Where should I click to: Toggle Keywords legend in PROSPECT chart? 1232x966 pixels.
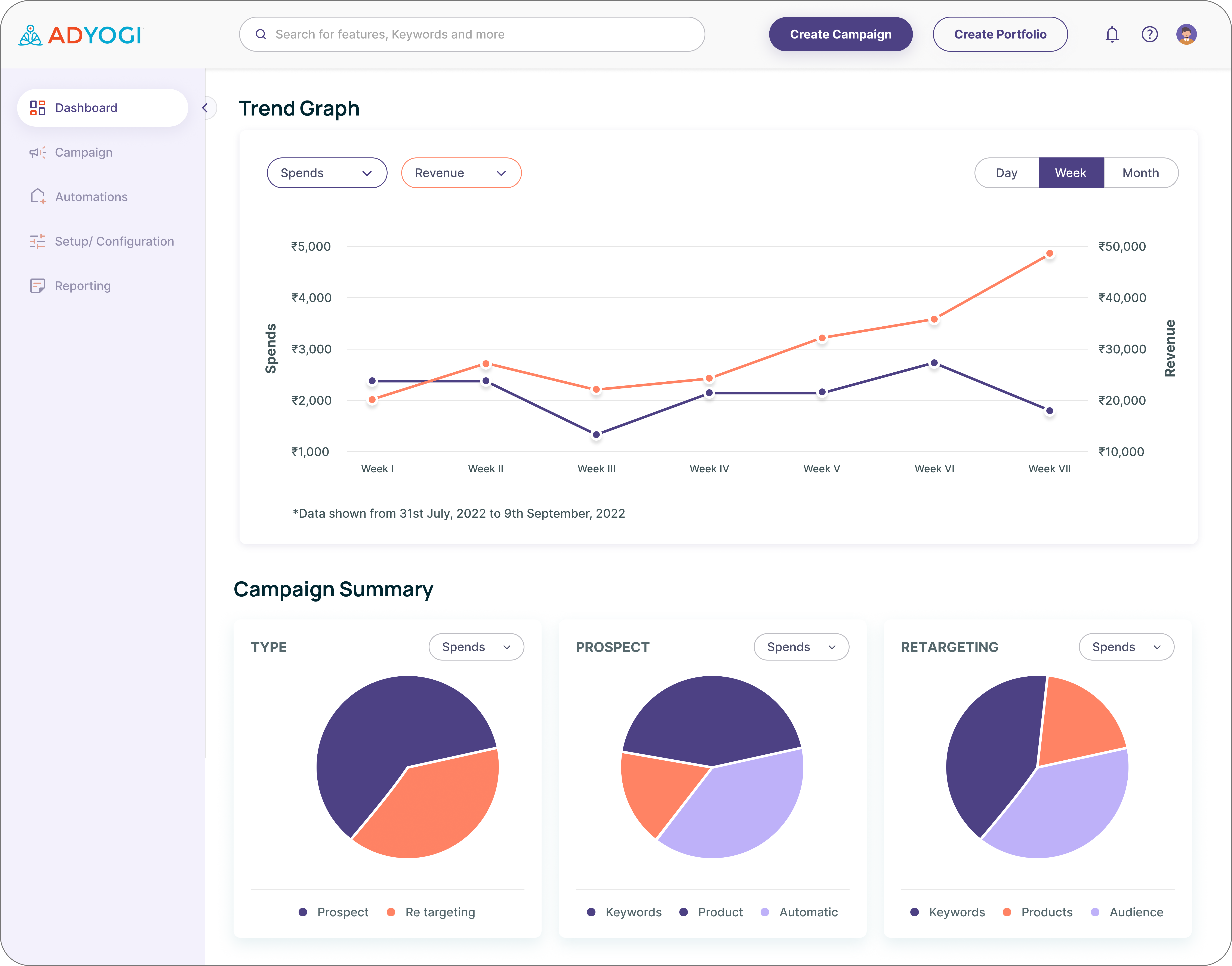(x=624, y=912)
